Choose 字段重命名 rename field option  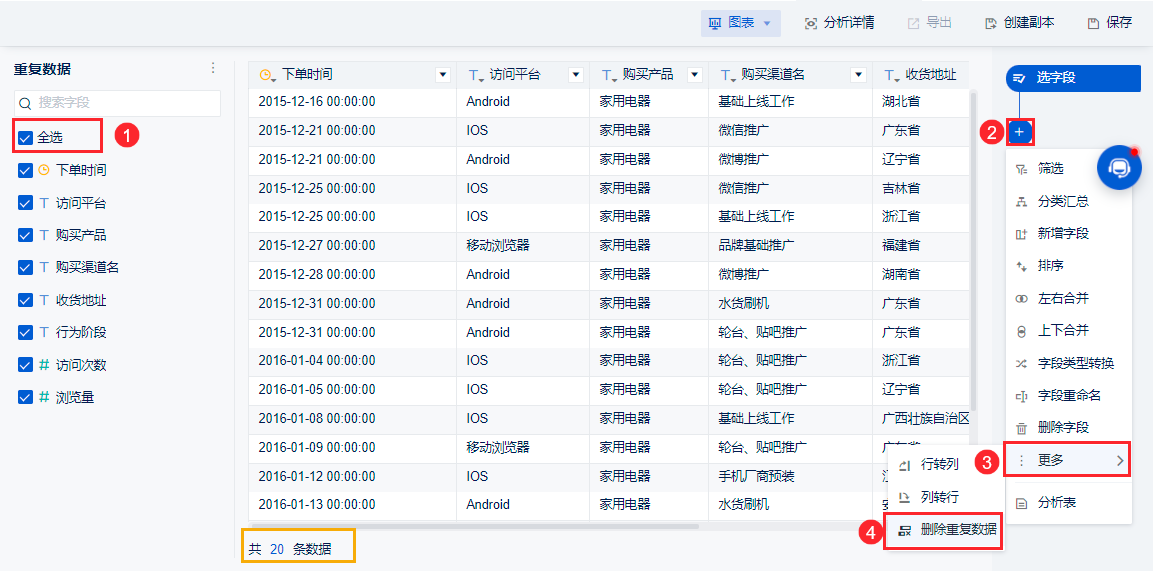coord(1068,395)
